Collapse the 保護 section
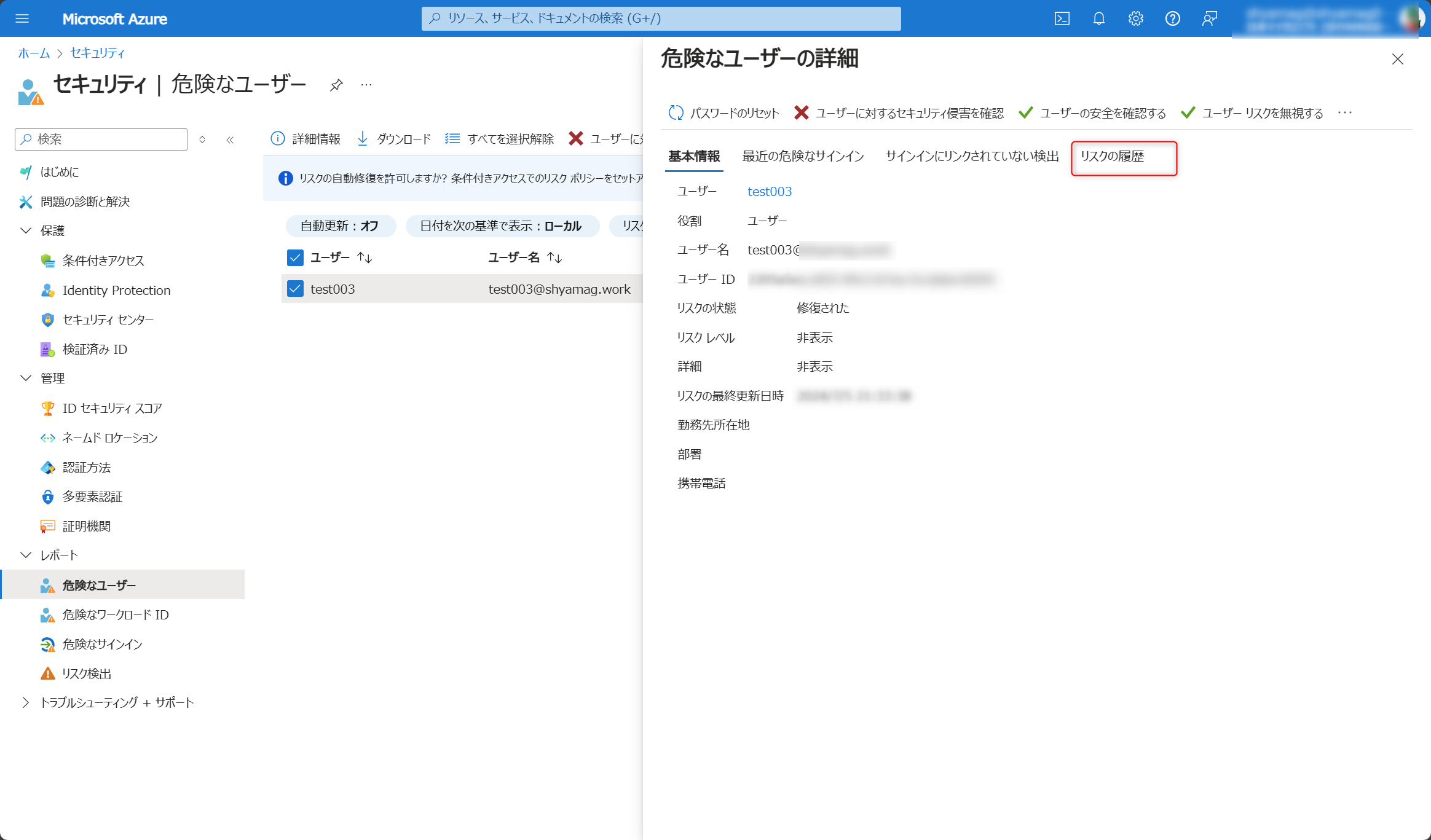The width and height of the screenshot is (1431, 840). coord(26,230)
